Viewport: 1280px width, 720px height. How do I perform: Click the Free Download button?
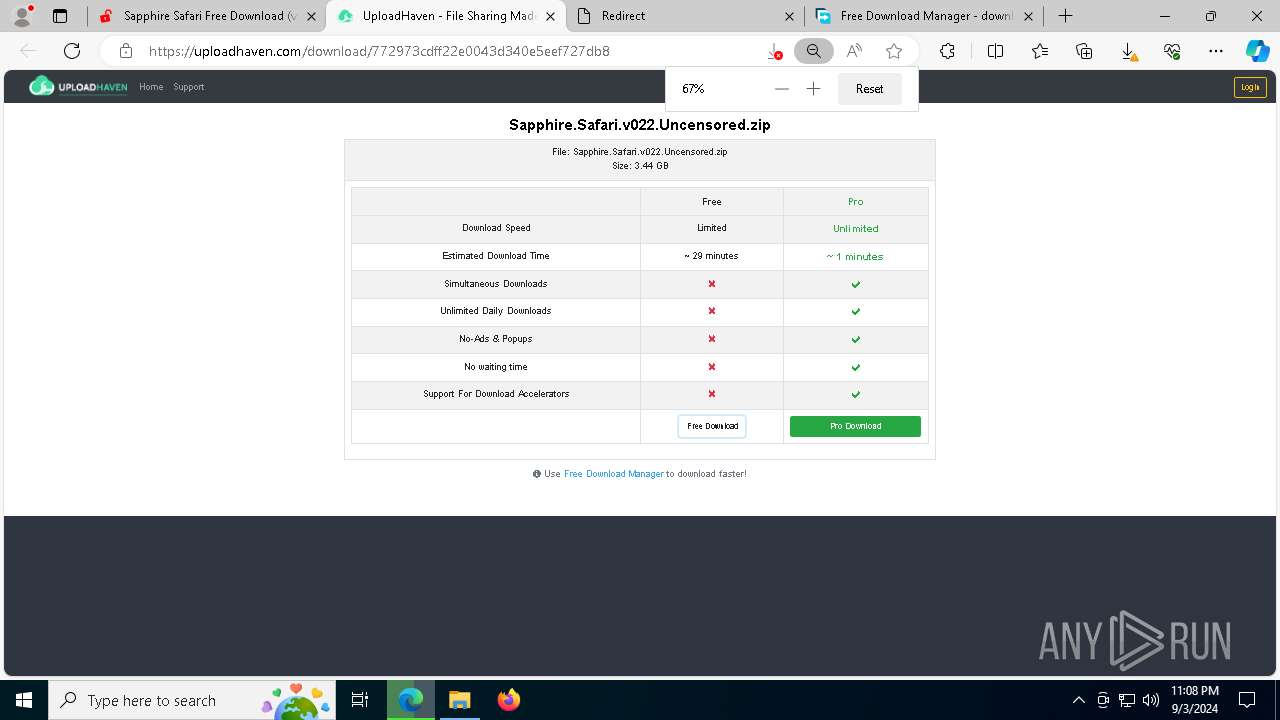[x=712, y=426]
